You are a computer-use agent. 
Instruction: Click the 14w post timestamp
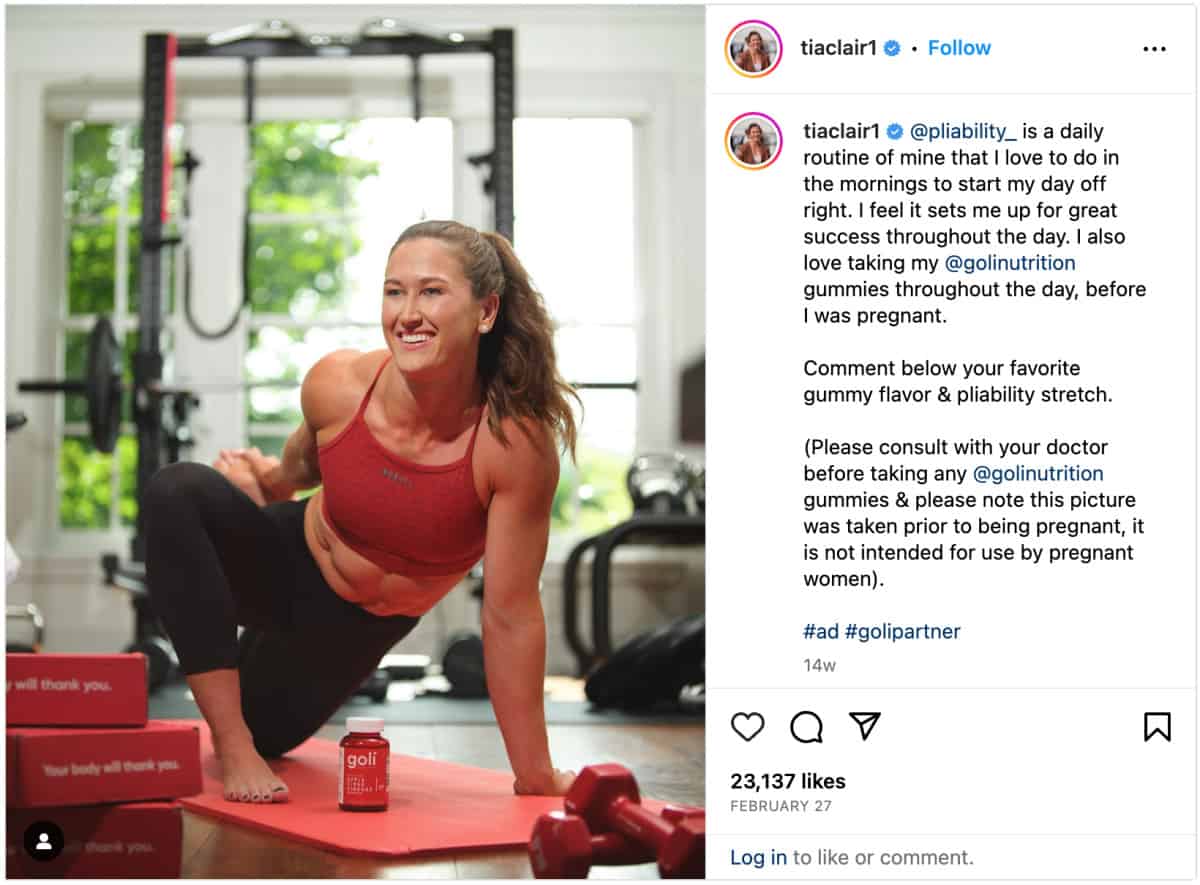(819, 665)
